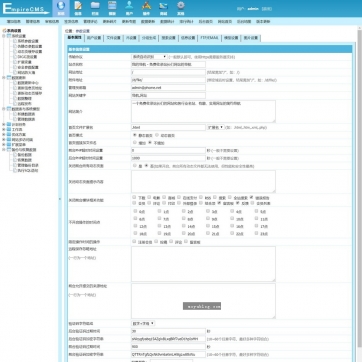The width and height of the screenshot is (362, 362).
Task: Open the System section globe icon
Action: [x=61, y=8]
